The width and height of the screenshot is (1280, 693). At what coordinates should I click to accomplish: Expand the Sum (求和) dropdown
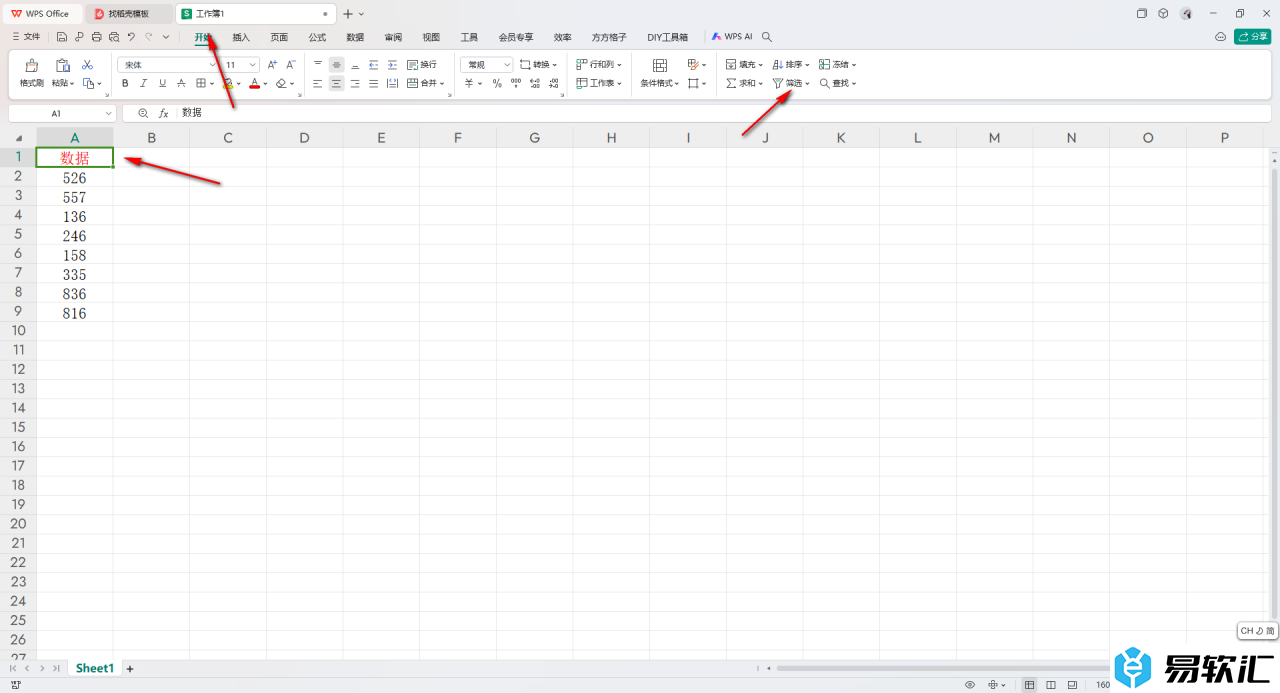pyautogui.click(x=761, y=83)
